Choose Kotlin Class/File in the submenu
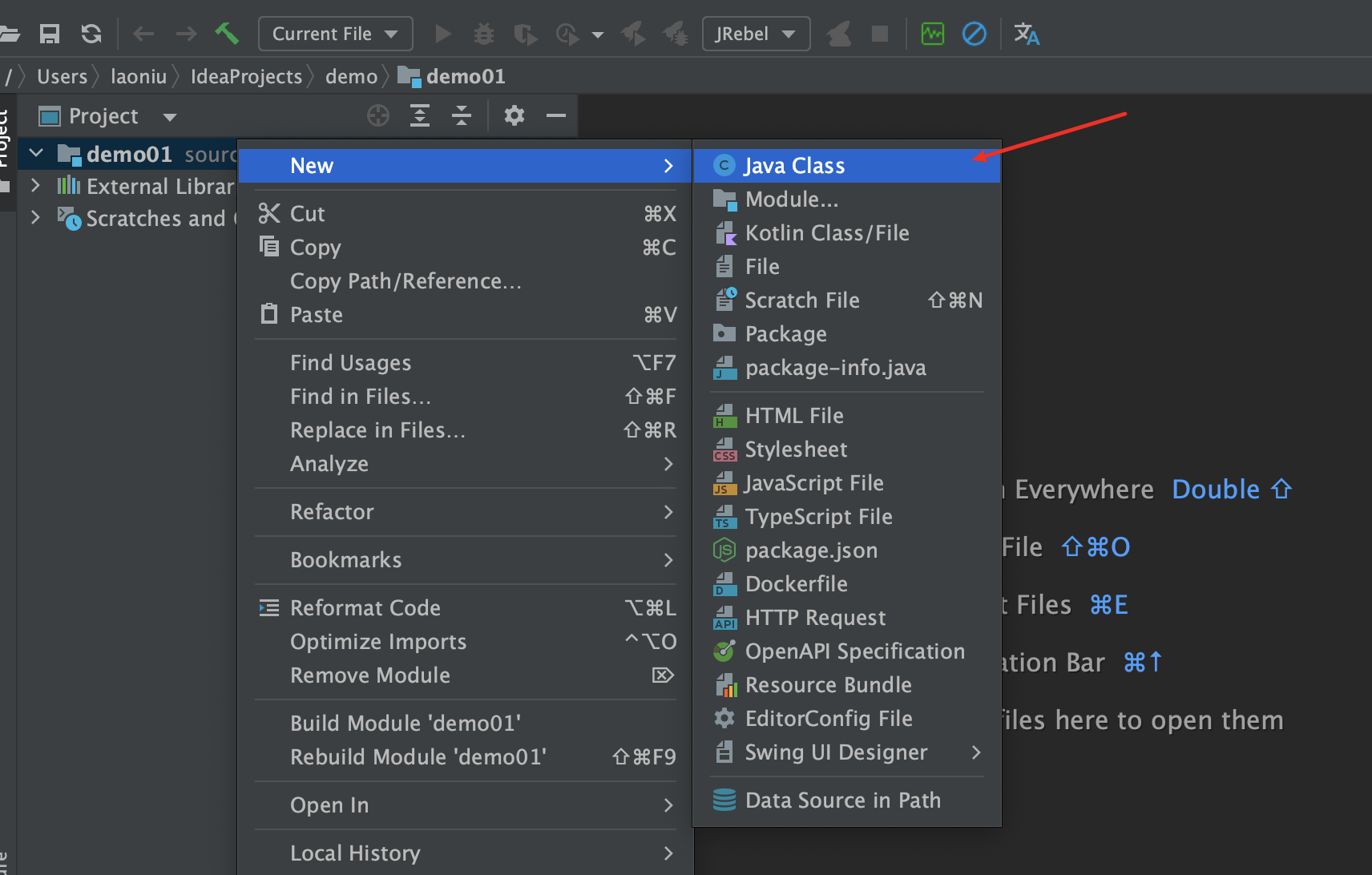The image size is (1372, 875). click(x=826, y=233)
